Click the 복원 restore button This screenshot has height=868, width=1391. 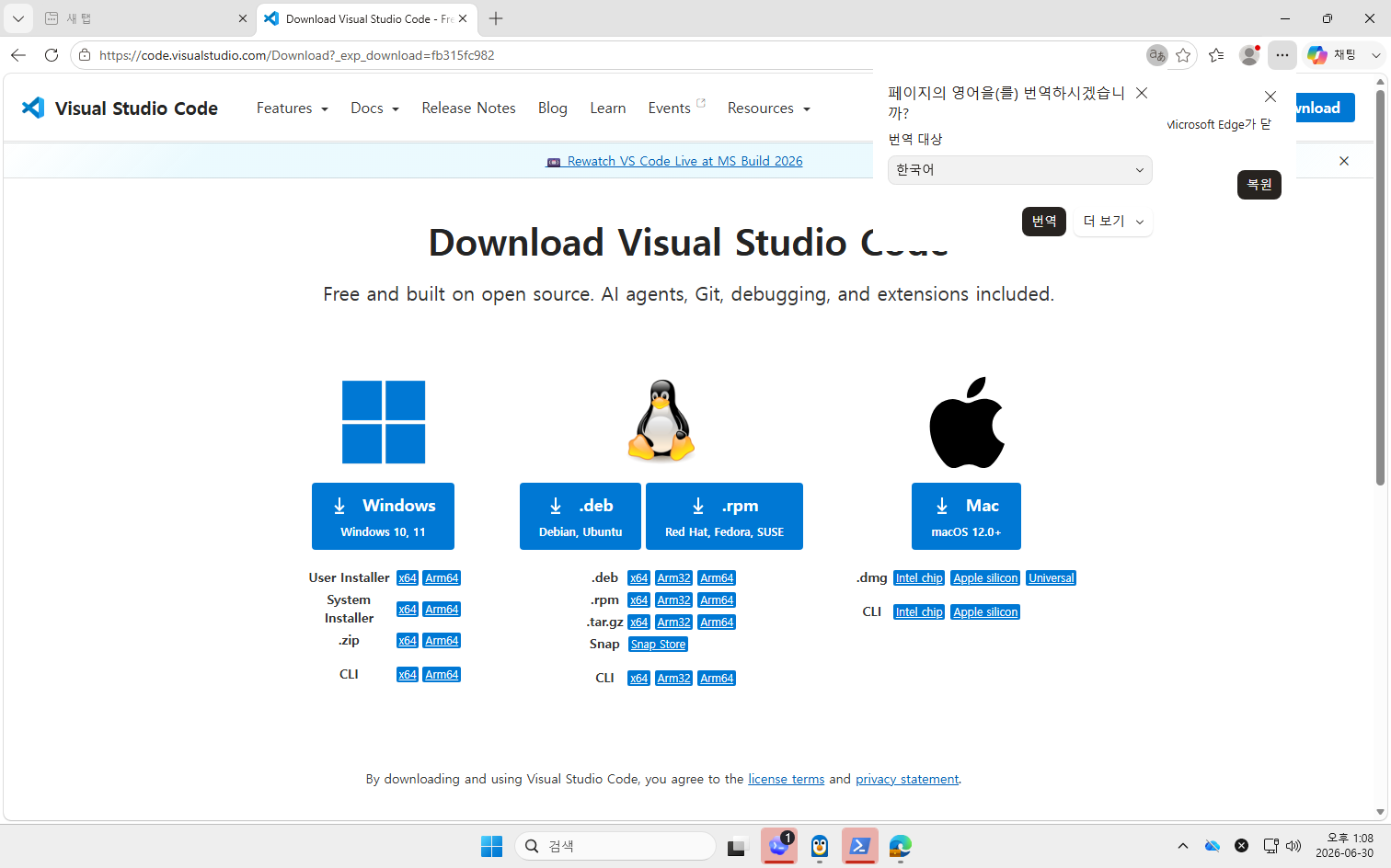1259,185
